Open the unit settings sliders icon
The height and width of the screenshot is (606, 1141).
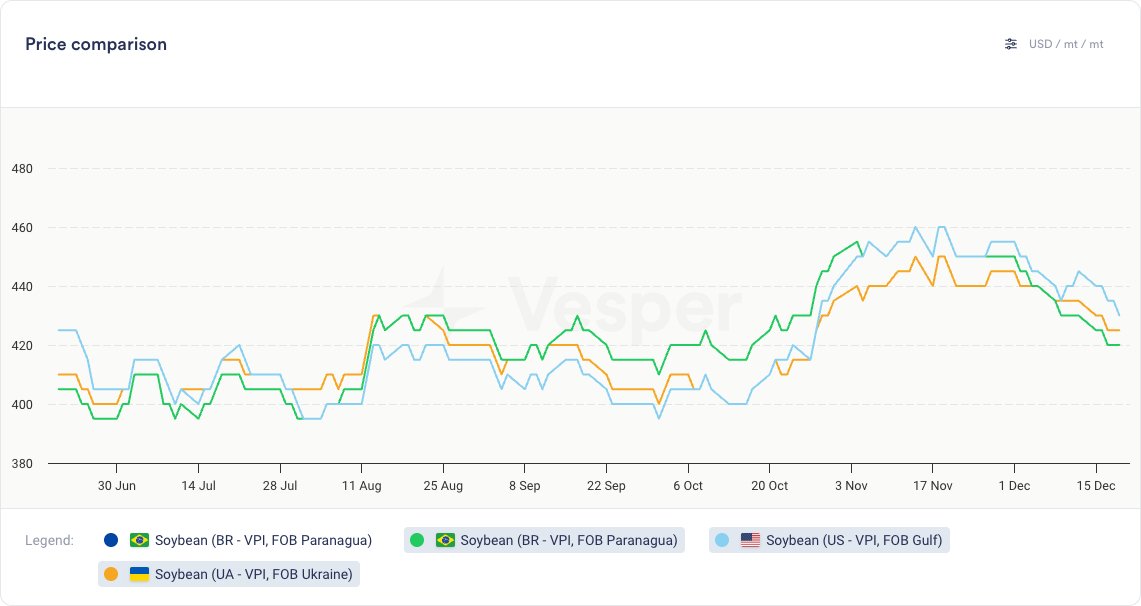(1011, 44)
